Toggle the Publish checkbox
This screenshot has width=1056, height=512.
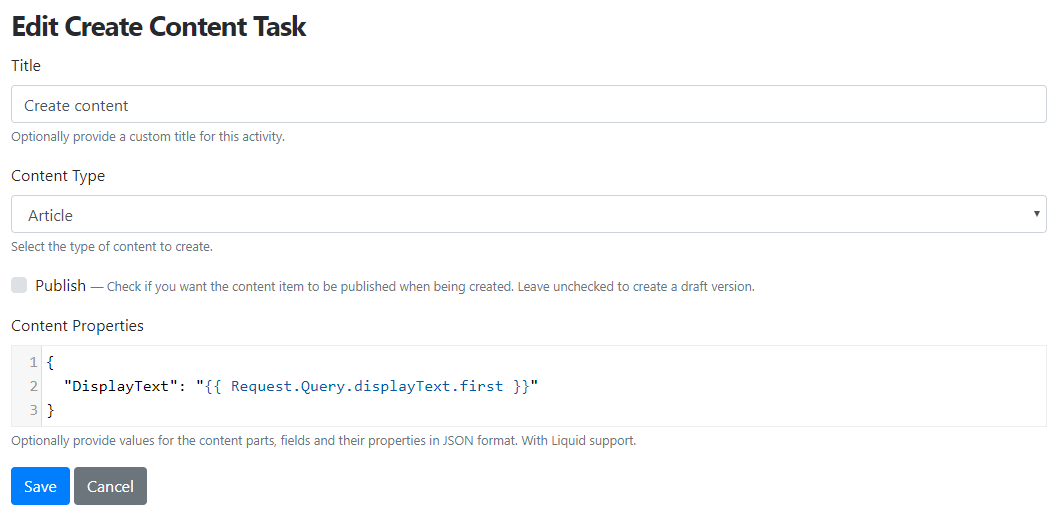[x=19, y=285]
